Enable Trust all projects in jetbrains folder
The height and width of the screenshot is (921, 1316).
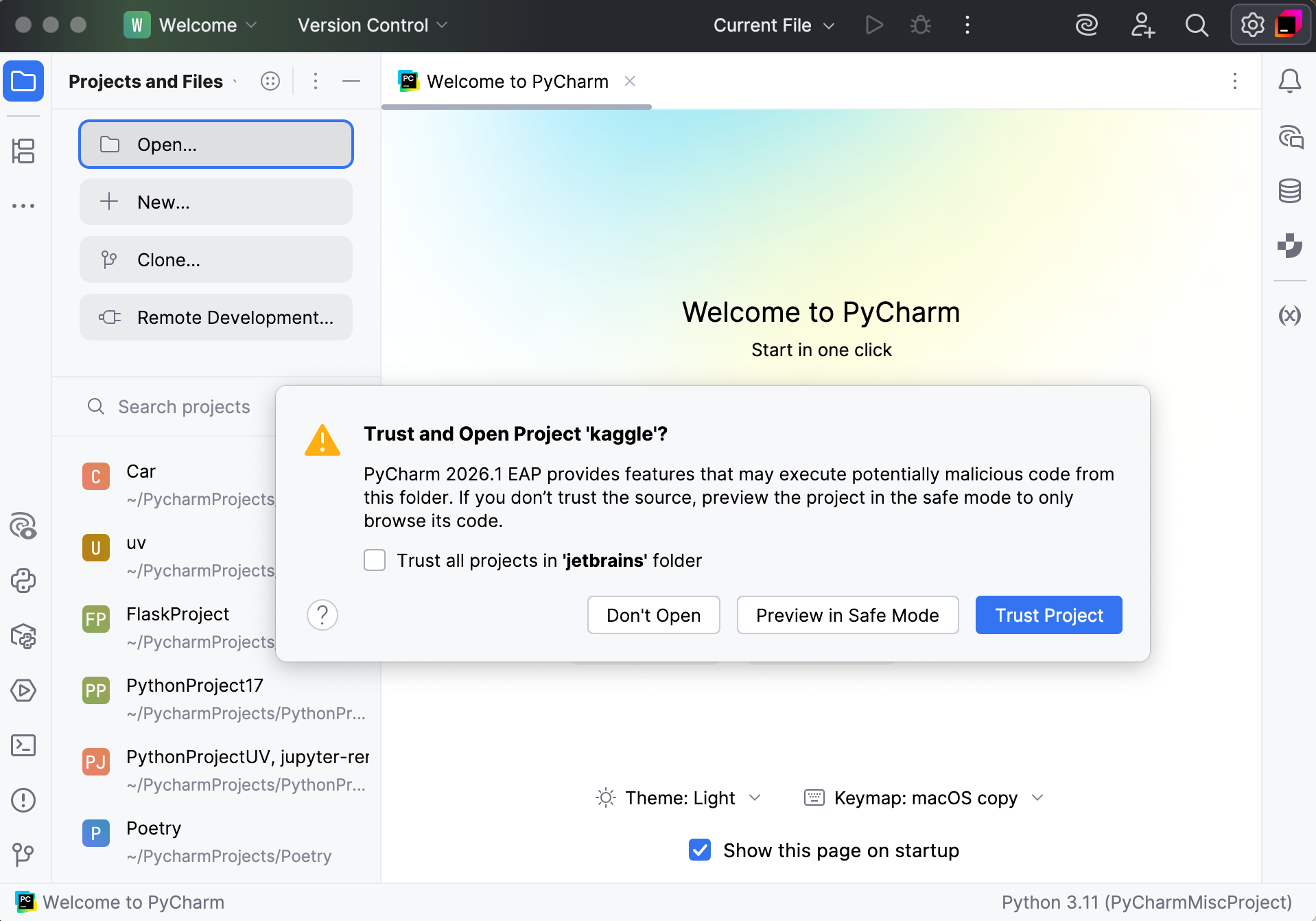(374, 560)
